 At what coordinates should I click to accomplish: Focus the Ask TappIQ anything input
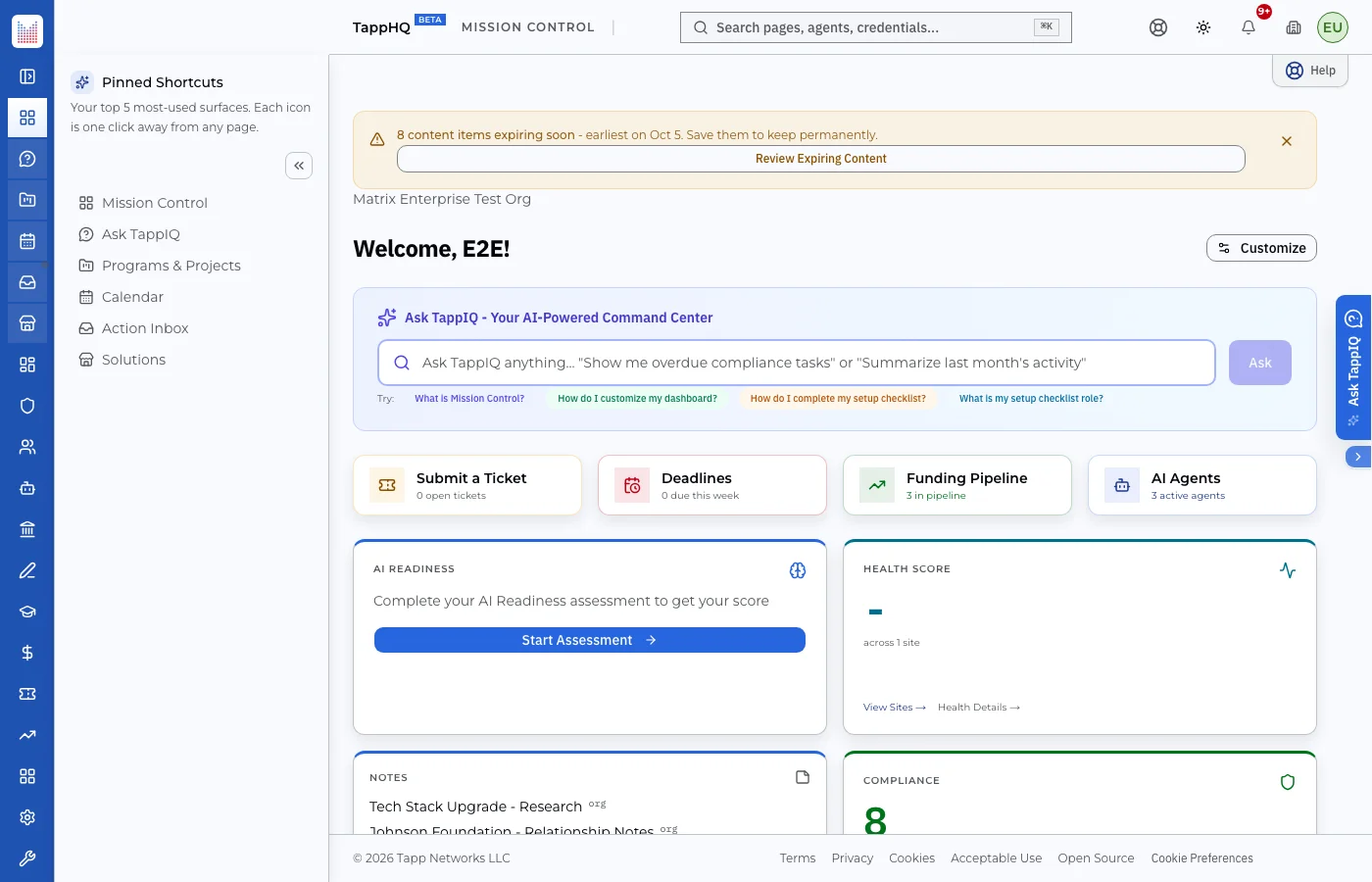pyautogui.click(x=797, y=363)
